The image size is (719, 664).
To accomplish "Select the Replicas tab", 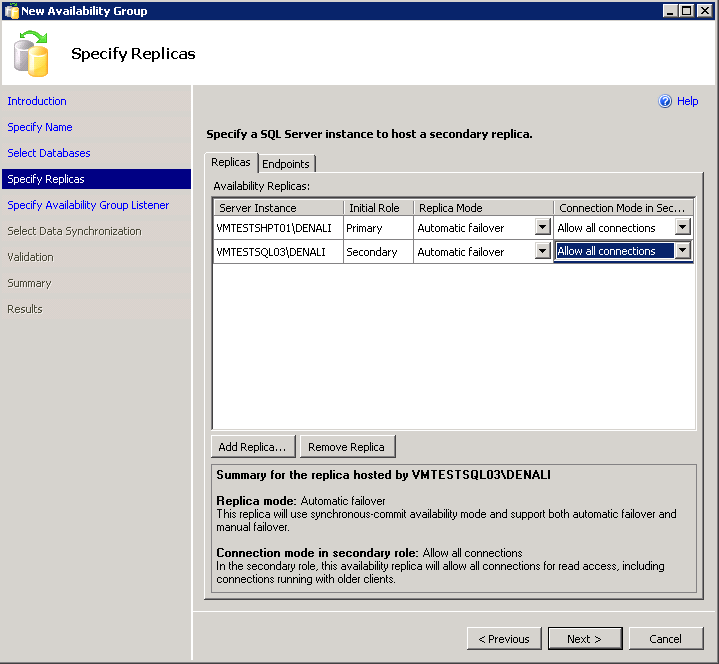I will [231, 162].
